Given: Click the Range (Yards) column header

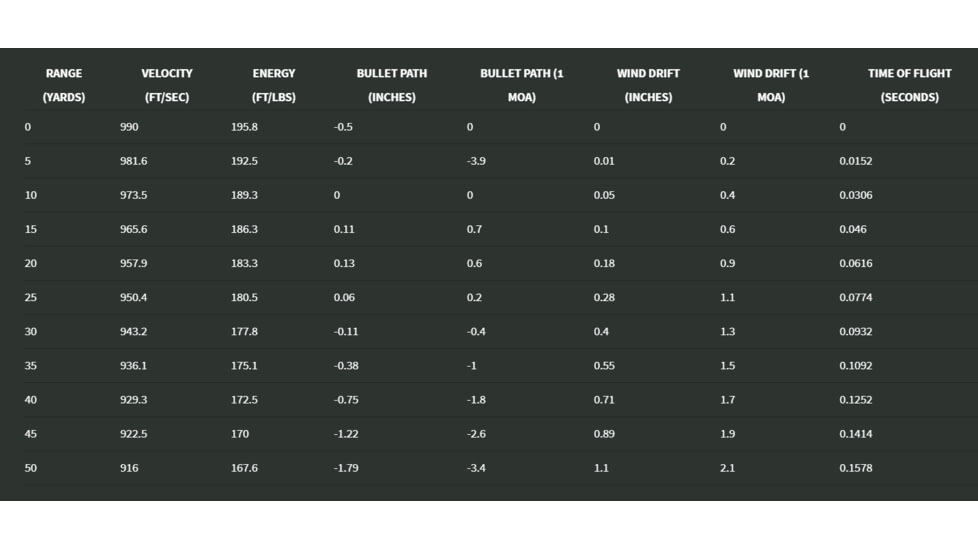Looking at the screenshot, I should pos(64,85).
